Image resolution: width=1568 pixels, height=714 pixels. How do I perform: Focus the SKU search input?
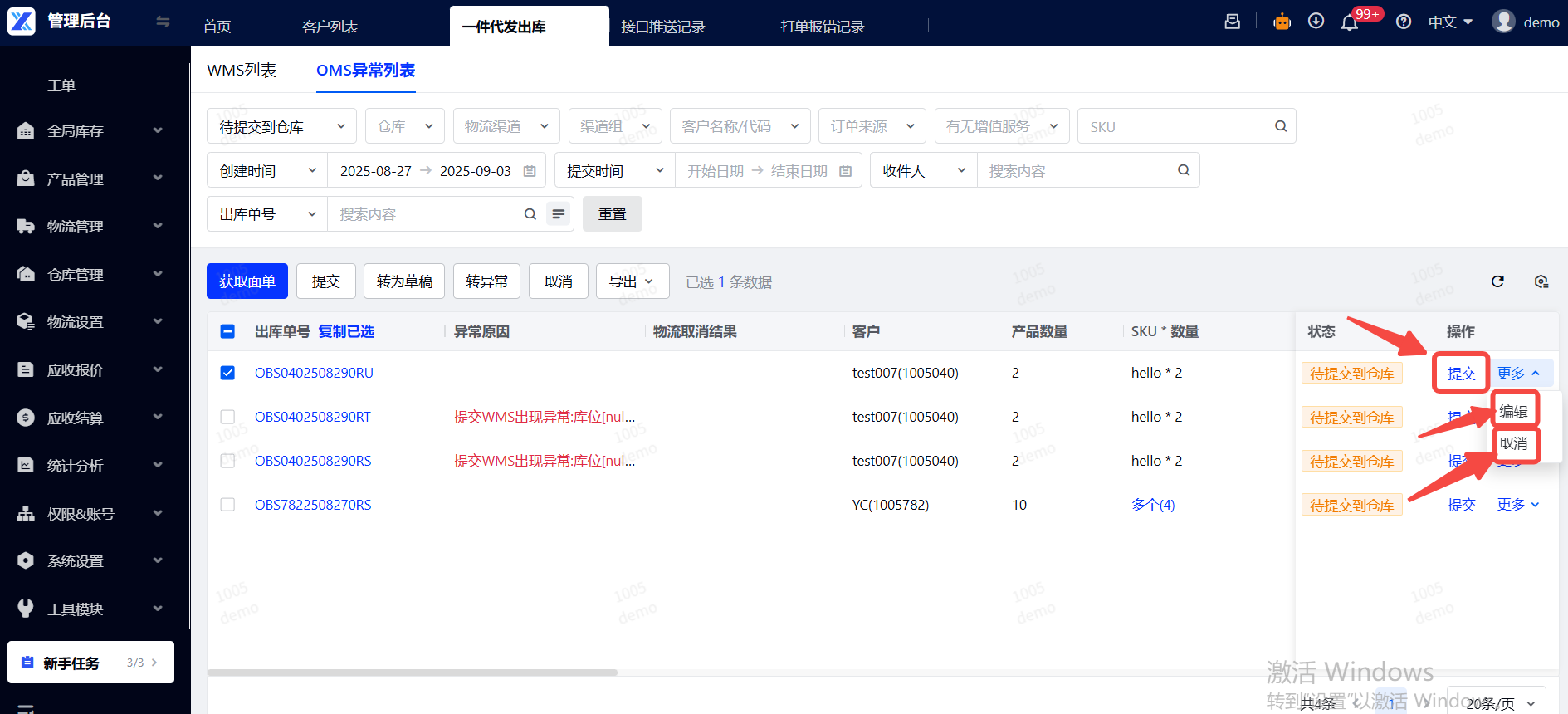point(1177,126)
